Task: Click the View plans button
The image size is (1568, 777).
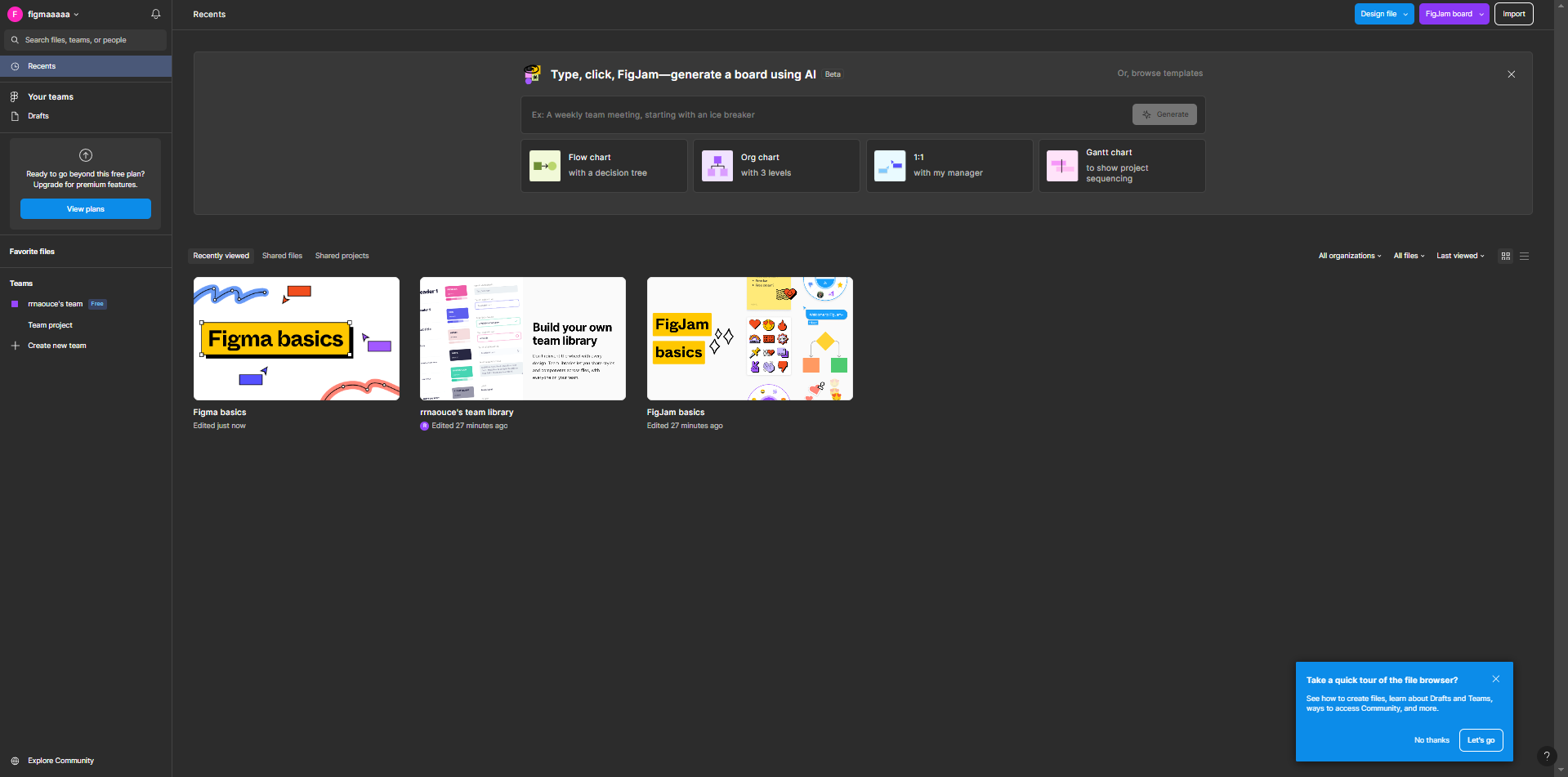Action: click(x=86, y=209)
